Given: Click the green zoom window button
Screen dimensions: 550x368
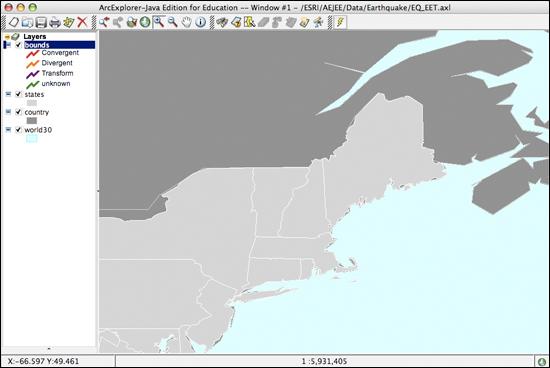Looking at the screenshot, I should (x=32, y=7).
